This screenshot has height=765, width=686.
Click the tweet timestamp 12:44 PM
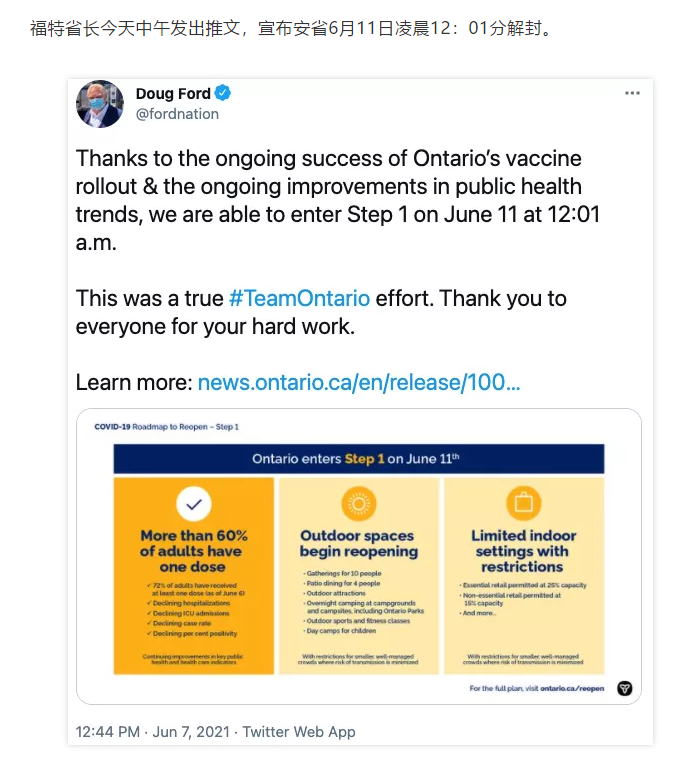tap(108, 732)
